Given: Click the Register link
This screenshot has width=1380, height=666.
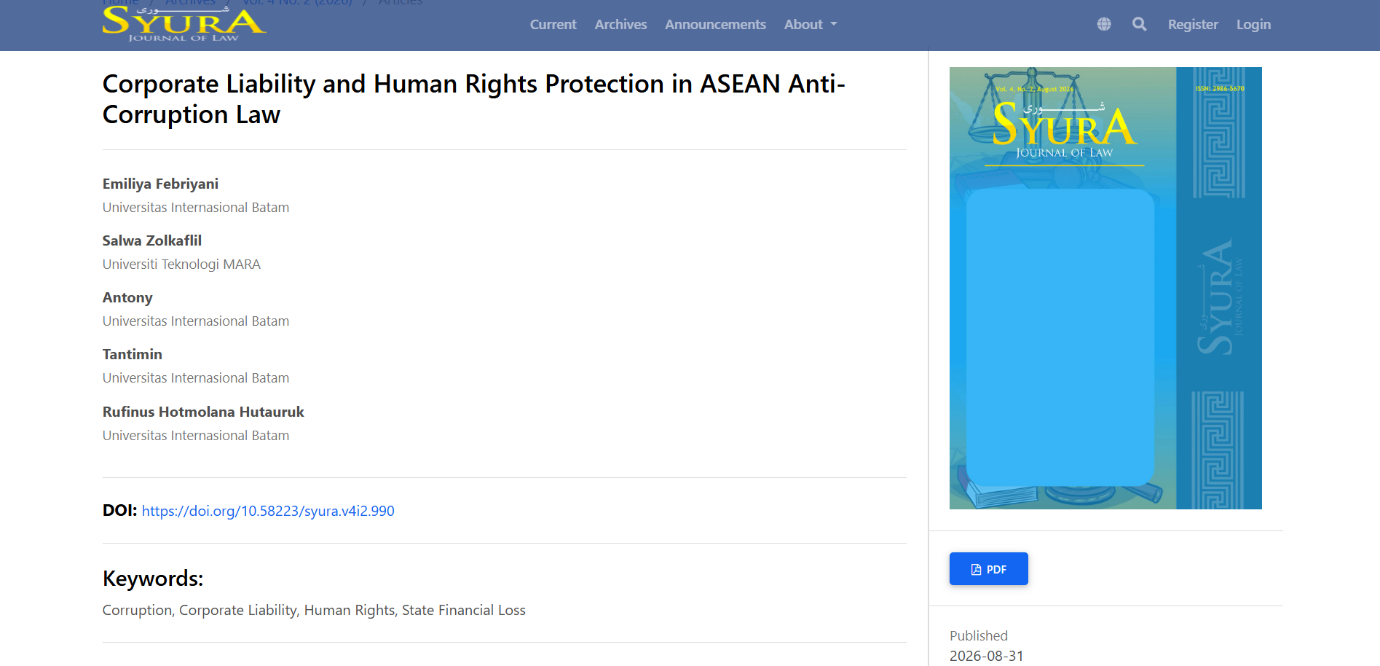Looking at the screenshot, I should coord(1193,24).
